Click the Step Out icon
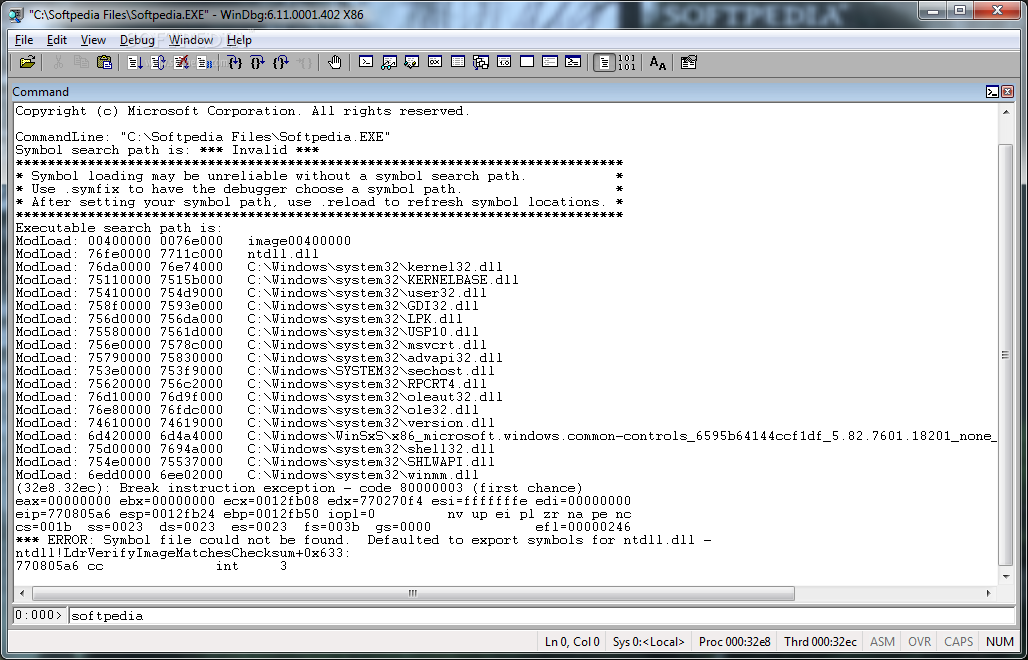 pyautogui.click(x=281, y=62)
